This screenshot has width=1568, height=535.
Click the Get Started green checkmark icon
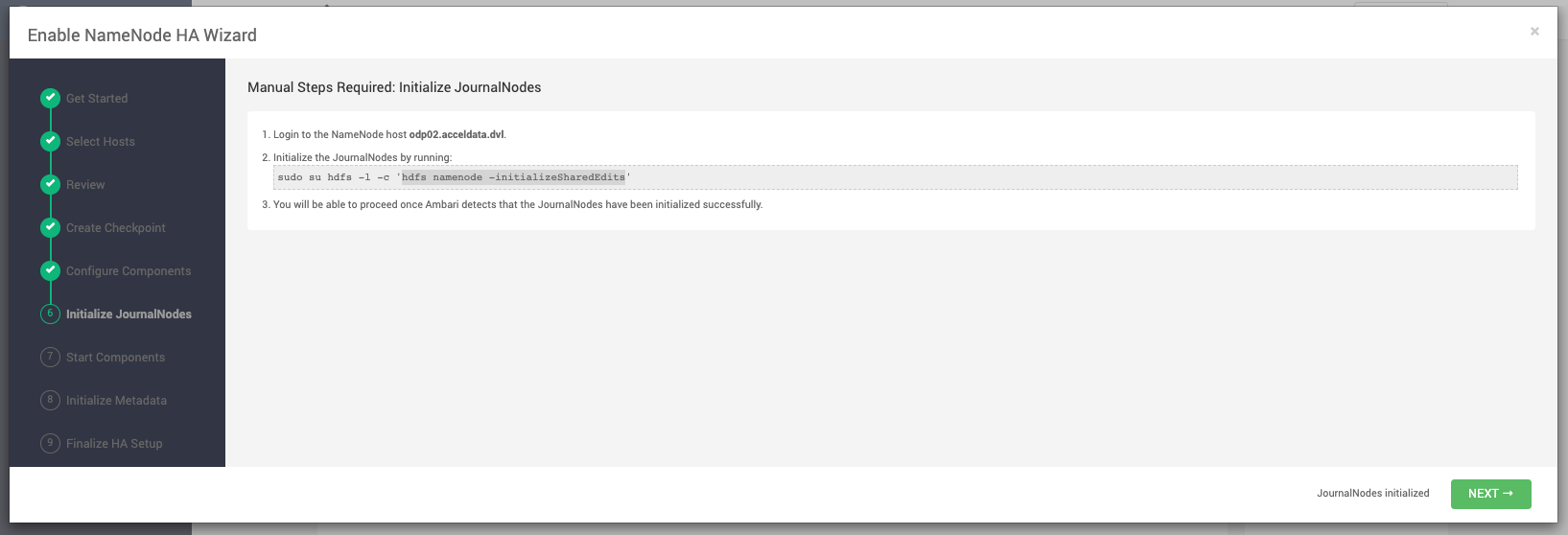click(50, 98)
